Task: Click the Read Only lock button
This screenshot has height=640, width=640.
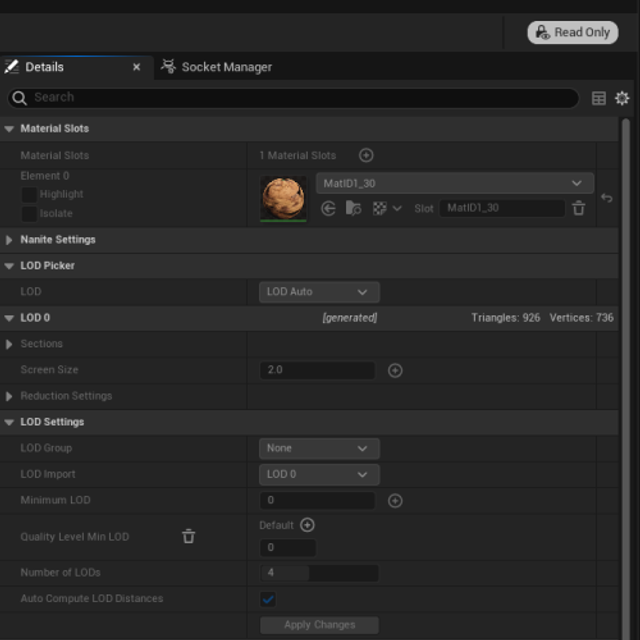Action: coord(572,32)
